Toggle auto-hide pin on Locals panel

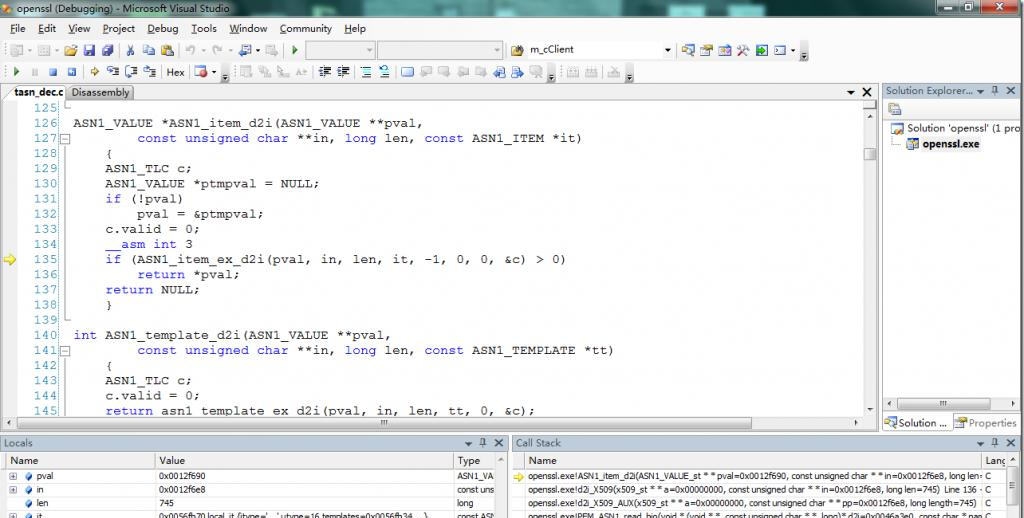[484, 443]
